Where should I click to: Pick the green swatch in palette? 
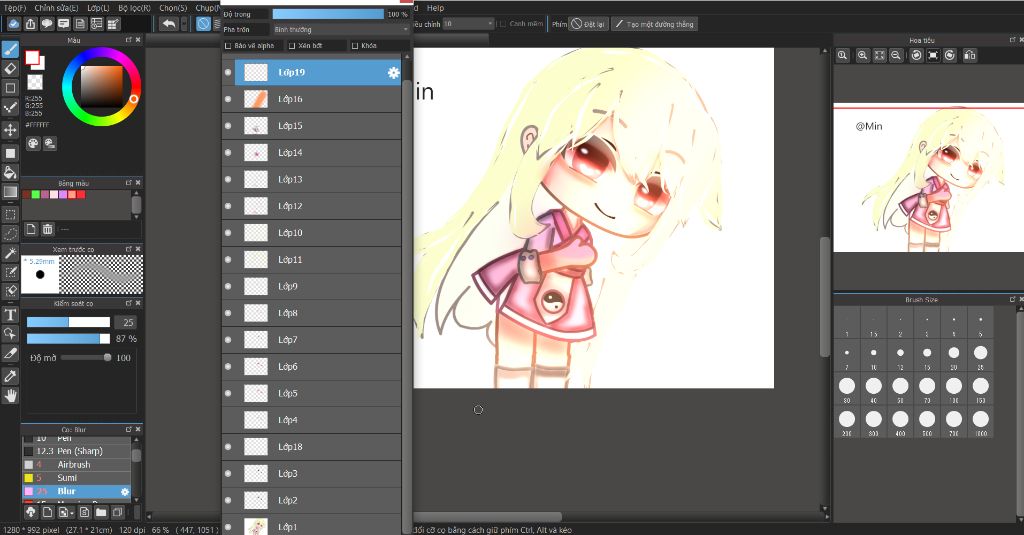[x=36, y=195]
